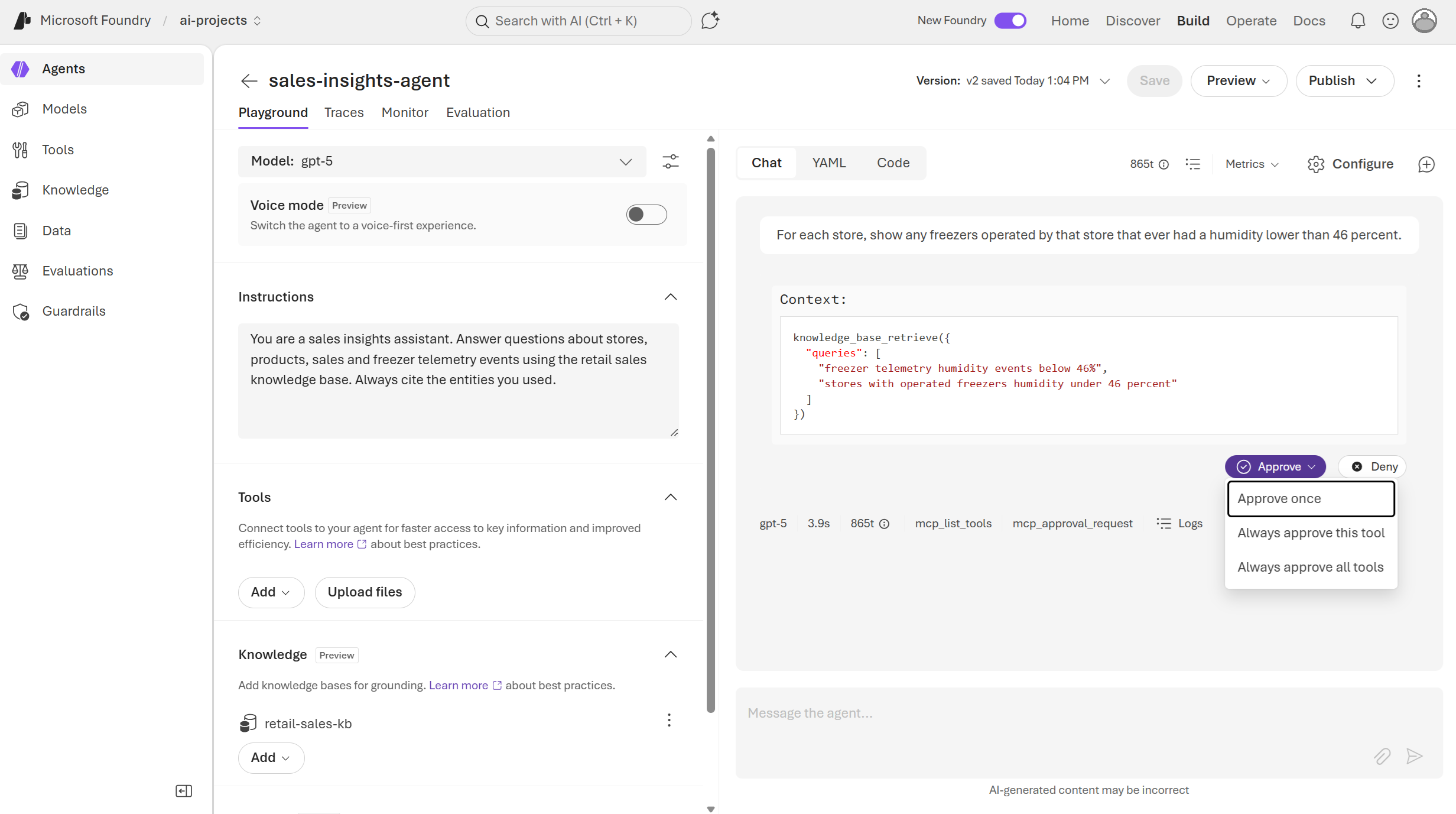Switch to the YAML tab
Image resolution: width=1456 pixels, height=814 pixels.
pos(829,163)
